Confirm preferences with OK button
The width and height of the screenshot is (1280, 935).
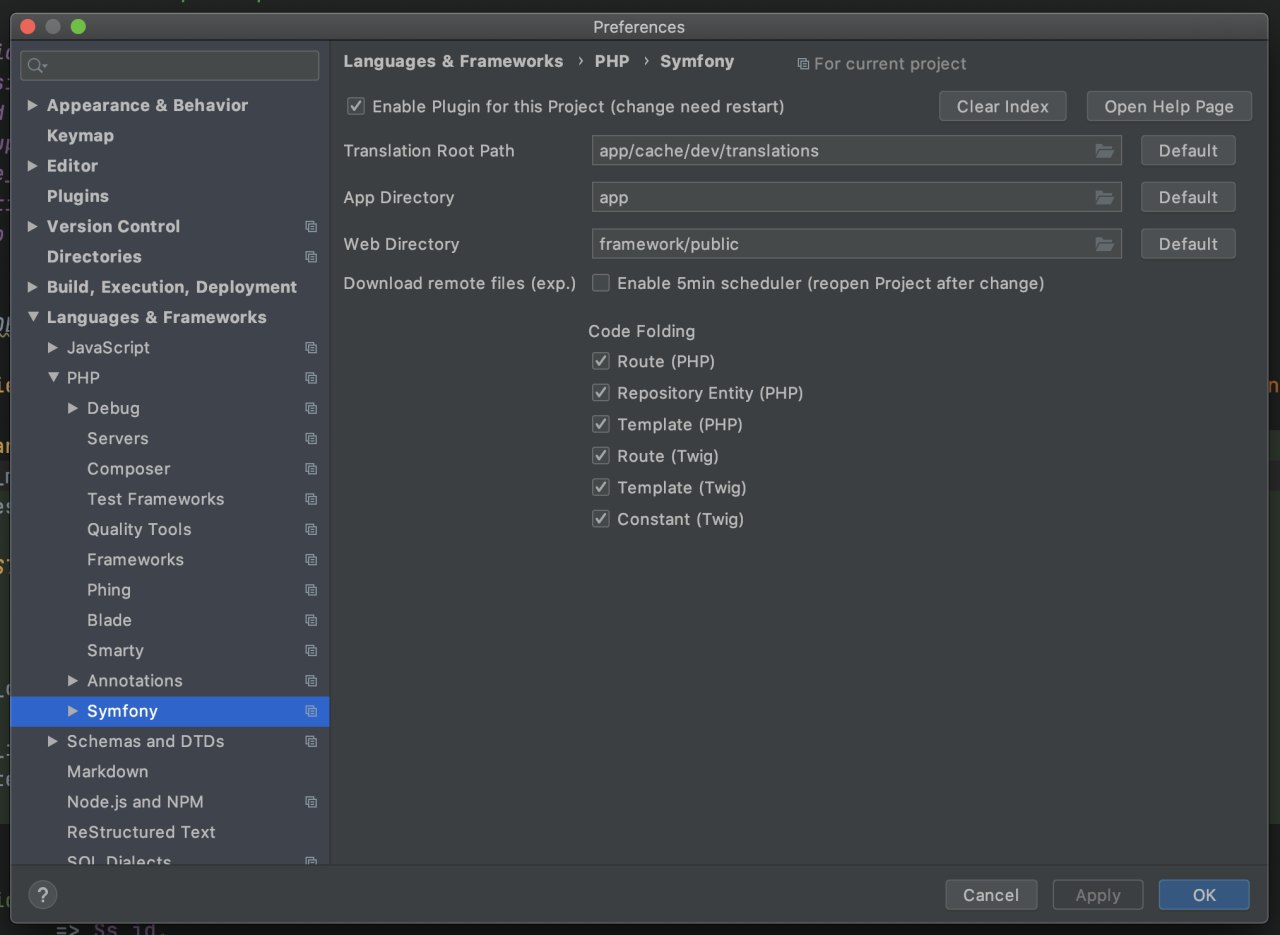1204,895
